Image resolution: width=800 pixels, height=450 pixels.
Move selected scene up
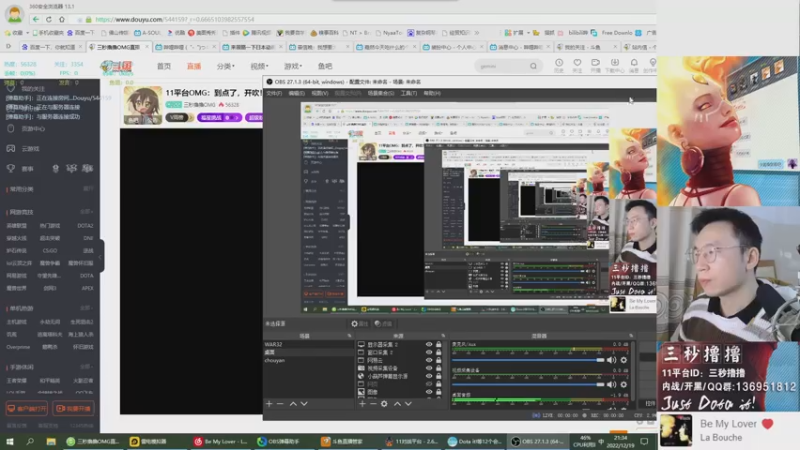(293, 404)
